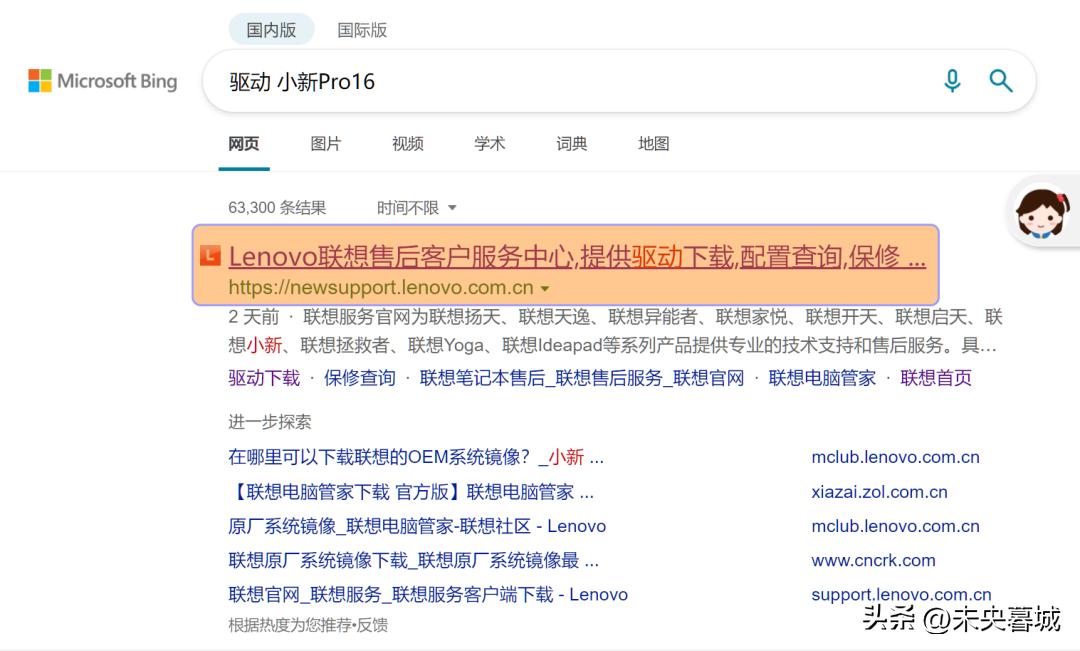The image size is (1080, 651).
Task: Activate voice search with the microphone icon
Action: (x=952, y=81)
